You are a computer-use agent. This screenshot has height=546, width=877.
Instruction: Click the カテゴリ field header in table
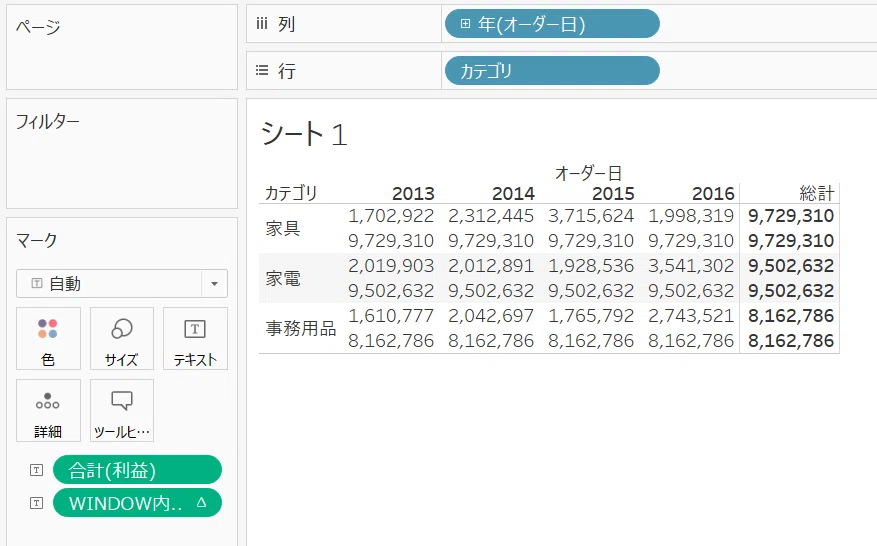[290, 194]
